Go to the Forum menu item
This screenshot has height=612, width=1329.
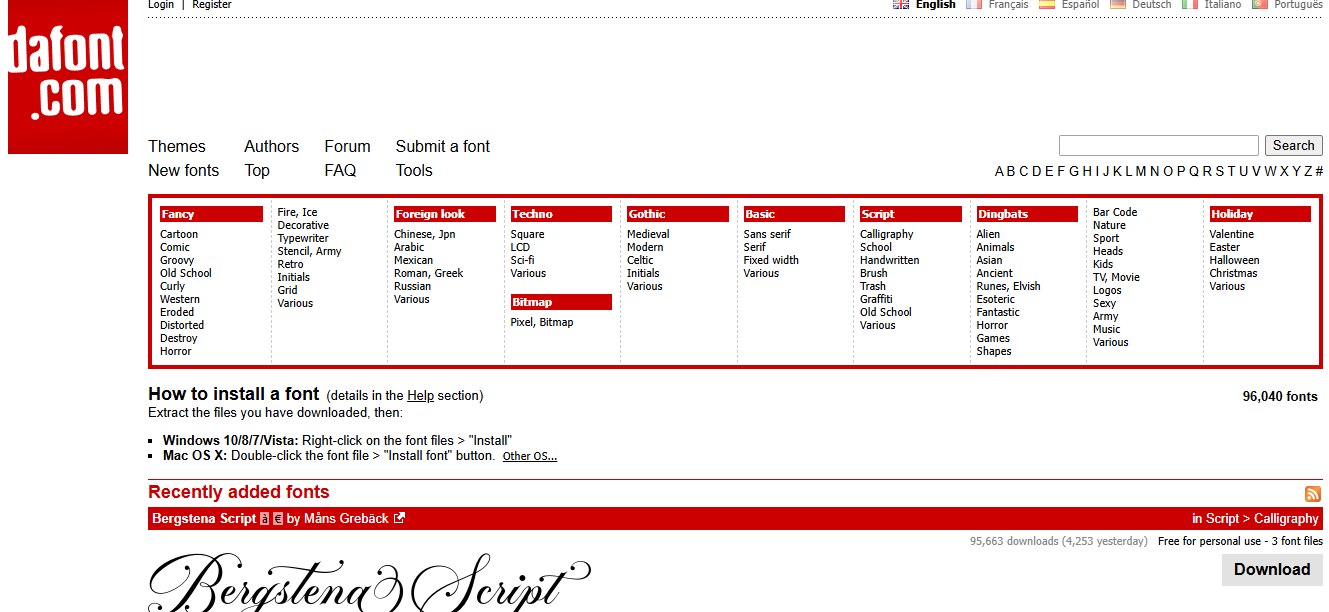347,146
